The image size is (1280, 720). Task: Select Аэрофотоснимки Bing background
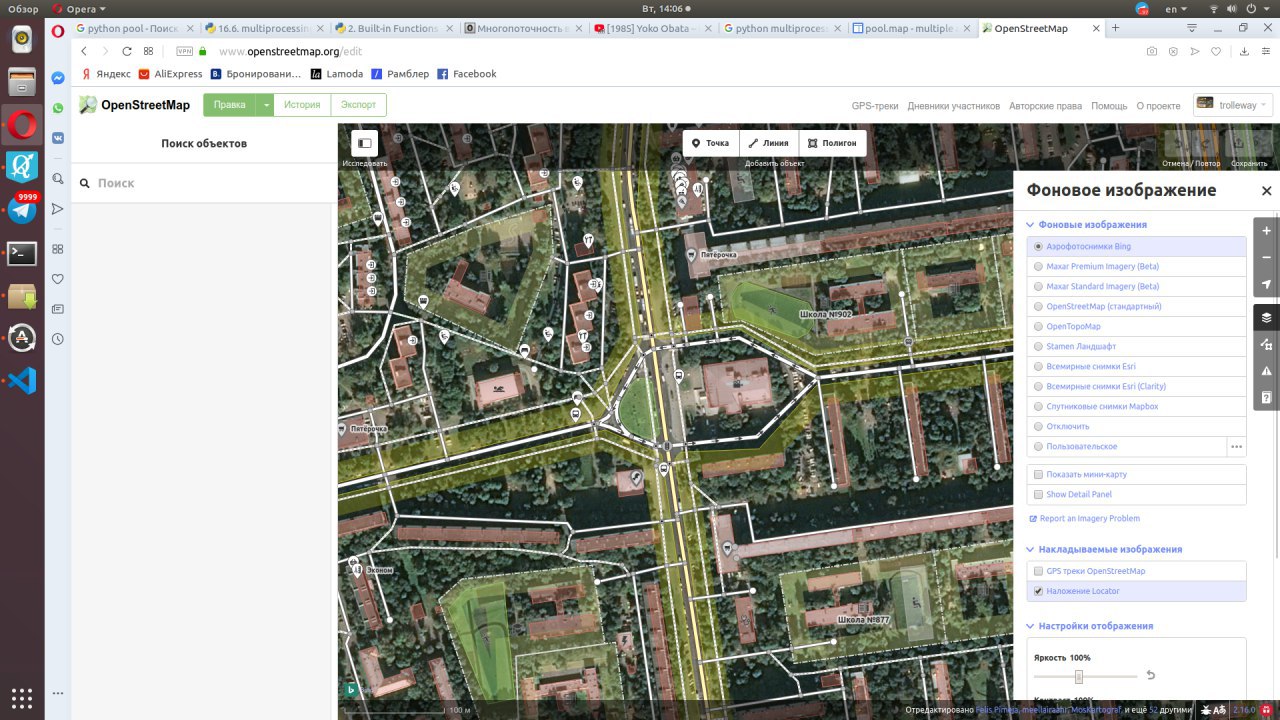pyautogui.click(x=1137, y=246)
